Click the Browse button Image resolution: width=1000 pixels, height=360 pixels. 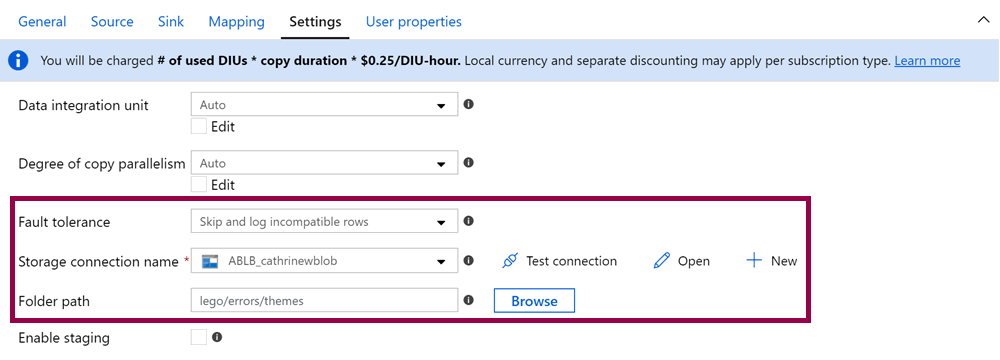[534, 301]
